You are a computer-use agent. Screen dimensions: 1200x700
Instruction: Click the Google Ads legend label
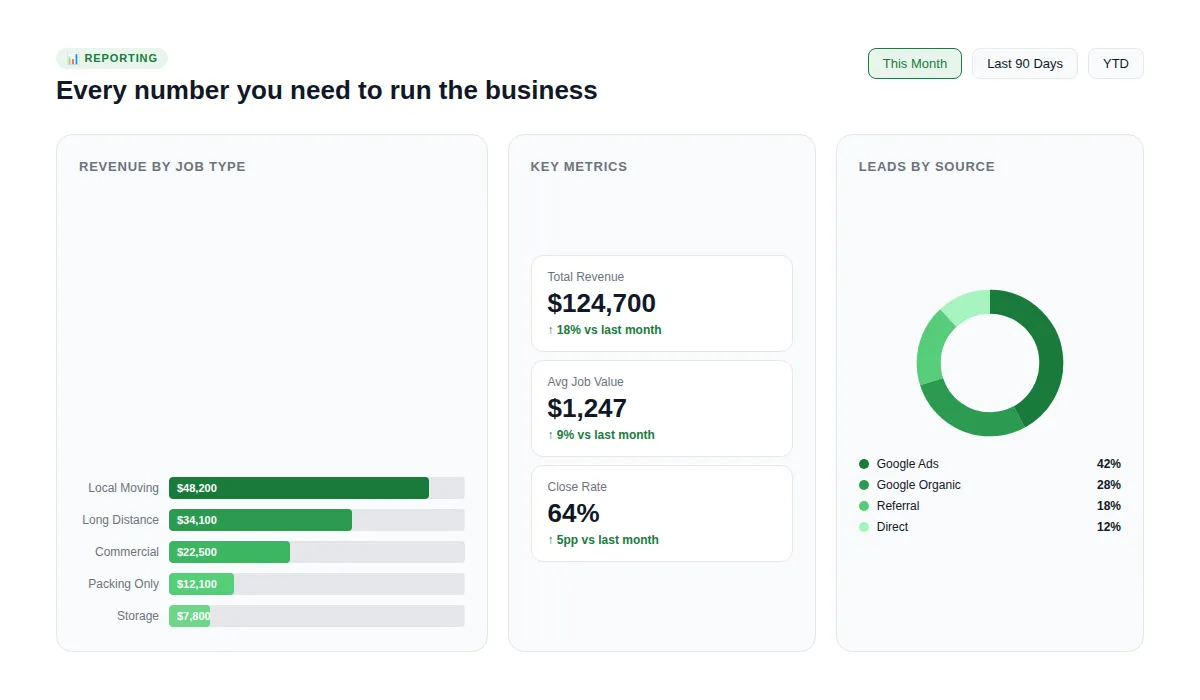click(907, 464)
